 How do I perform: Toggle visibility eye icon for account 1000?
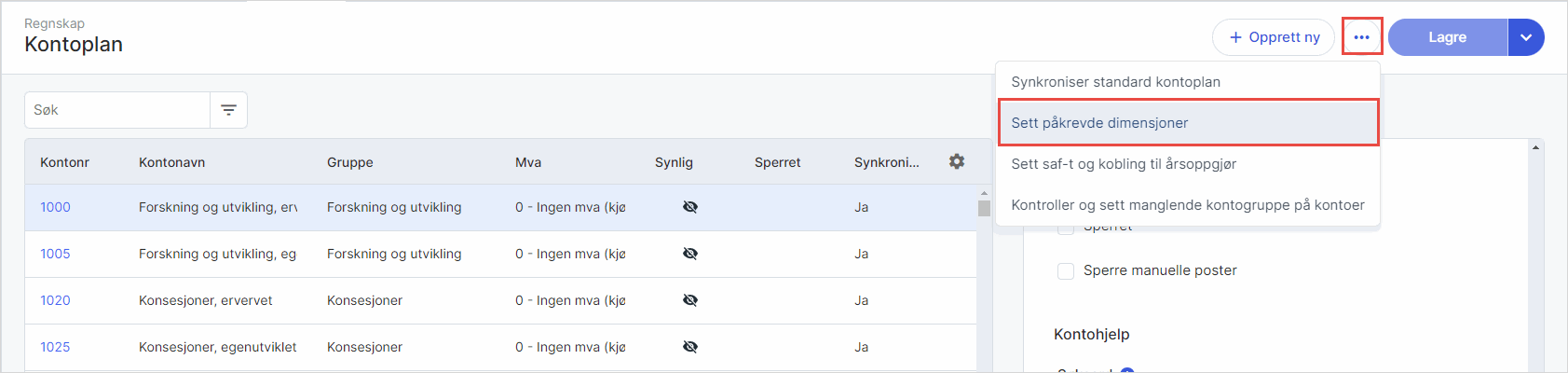(x=689, y=207)
